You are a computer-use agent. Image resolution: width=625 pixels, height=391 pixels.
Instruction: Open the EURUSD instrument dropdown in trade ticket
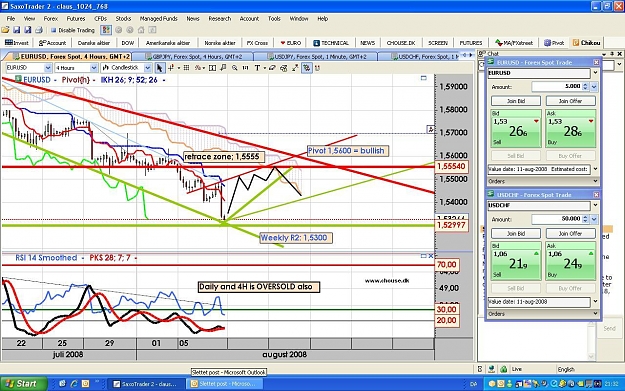(x=595, y=73)
